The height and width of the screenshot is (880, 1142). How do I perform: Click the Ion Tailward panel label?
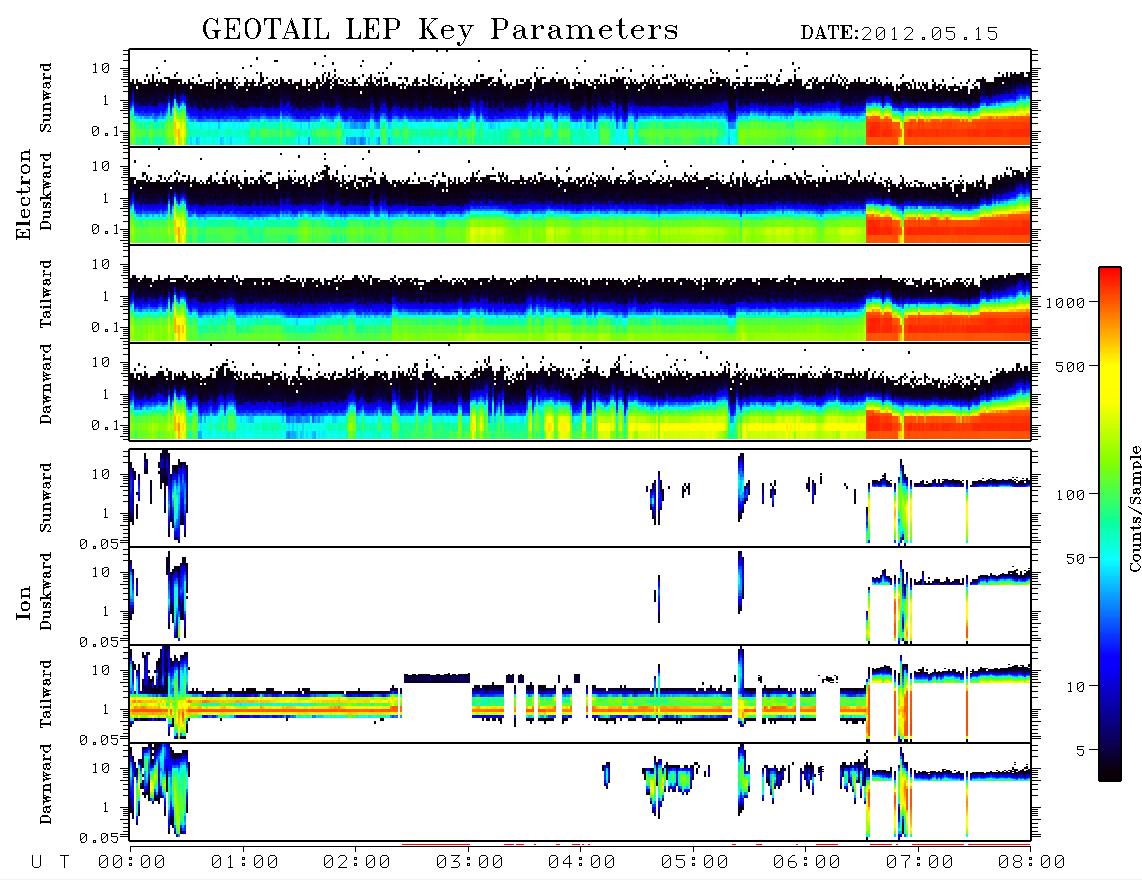point(46,694)
